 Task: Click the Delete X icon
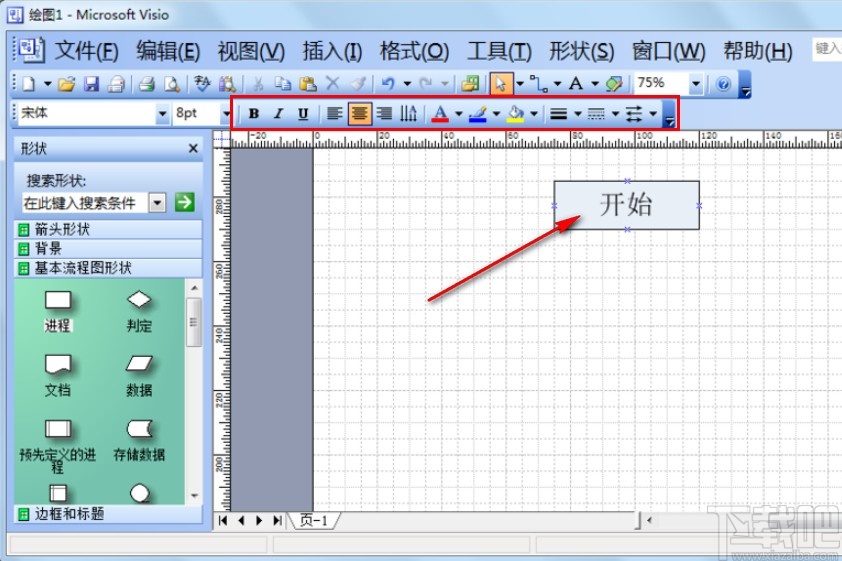[x=333, y=84]
